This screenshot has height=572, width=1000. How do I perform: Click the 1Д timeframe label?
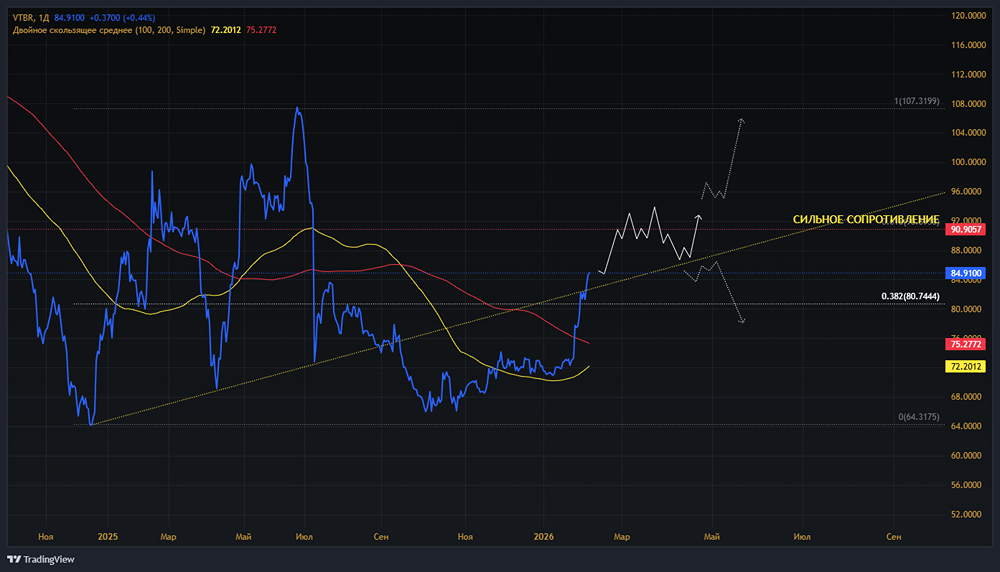(x=43, y=18)
